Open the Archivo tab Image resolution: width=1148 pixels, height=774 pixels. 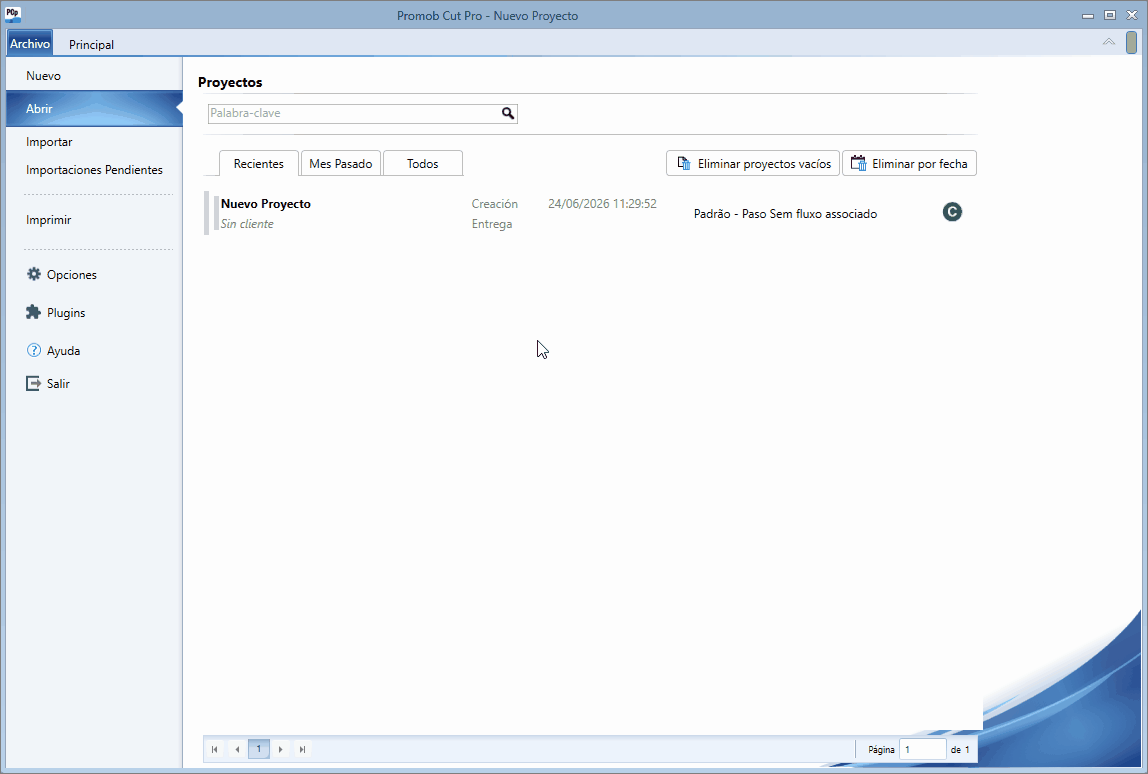pos(30,44)
